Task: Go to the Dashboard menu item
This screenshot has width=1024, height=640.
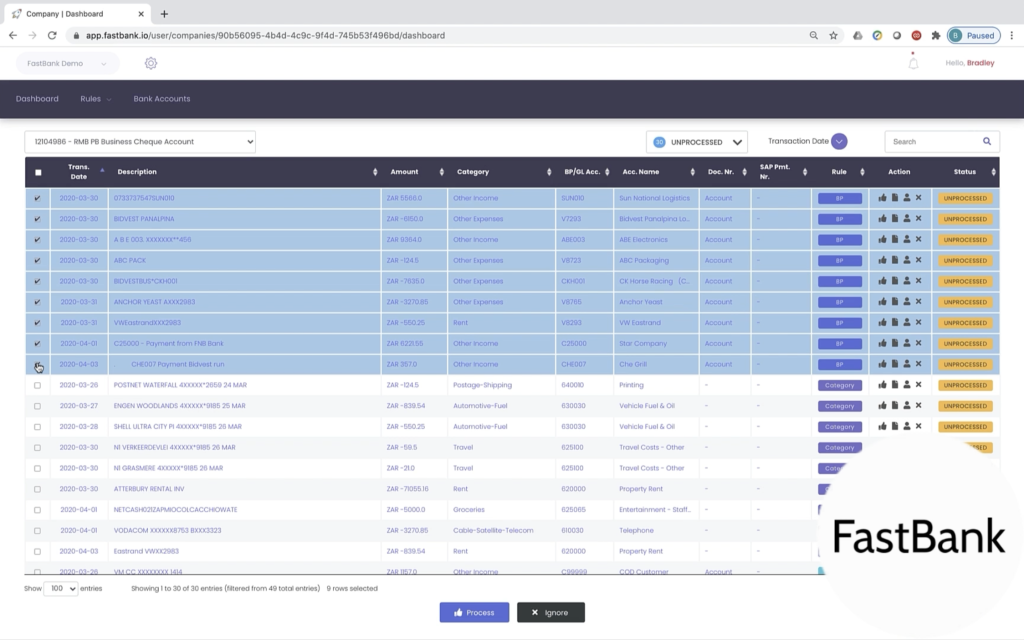Action: pyautogui.click(x=37, y=99)
